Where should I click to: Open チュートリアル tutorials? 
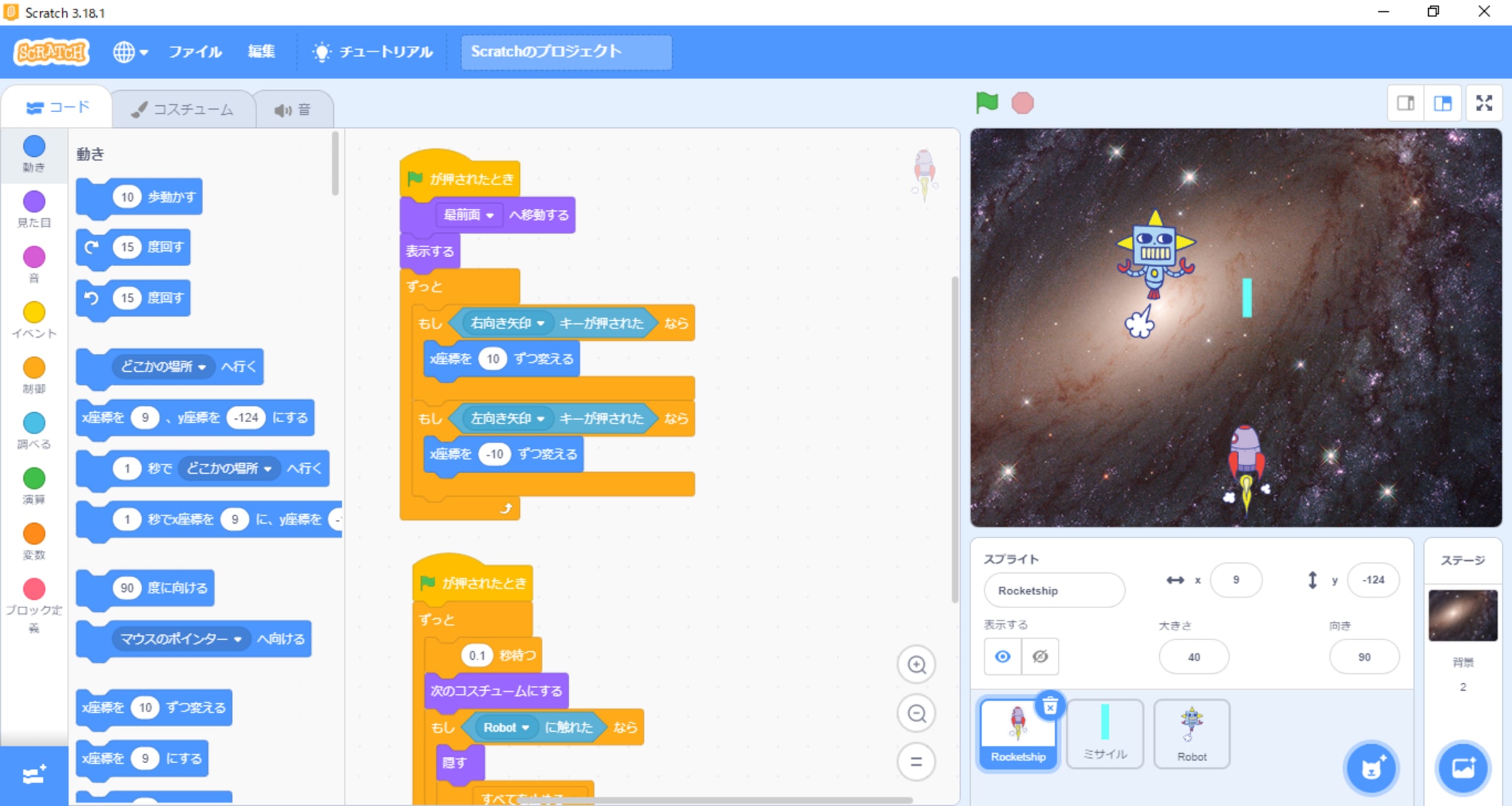pyautogui.click(x=373, y=52)
